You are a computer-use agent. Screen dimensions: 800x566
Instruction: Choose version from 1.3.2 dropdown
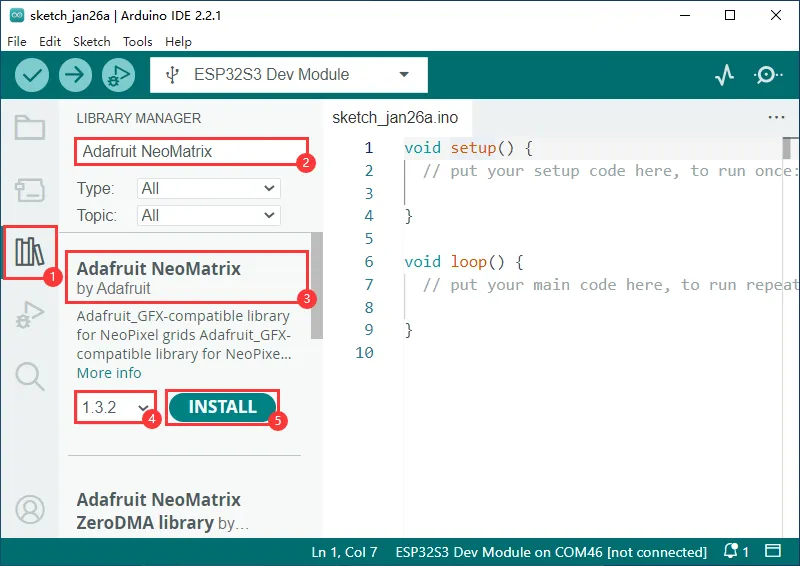tap(113, 407)
